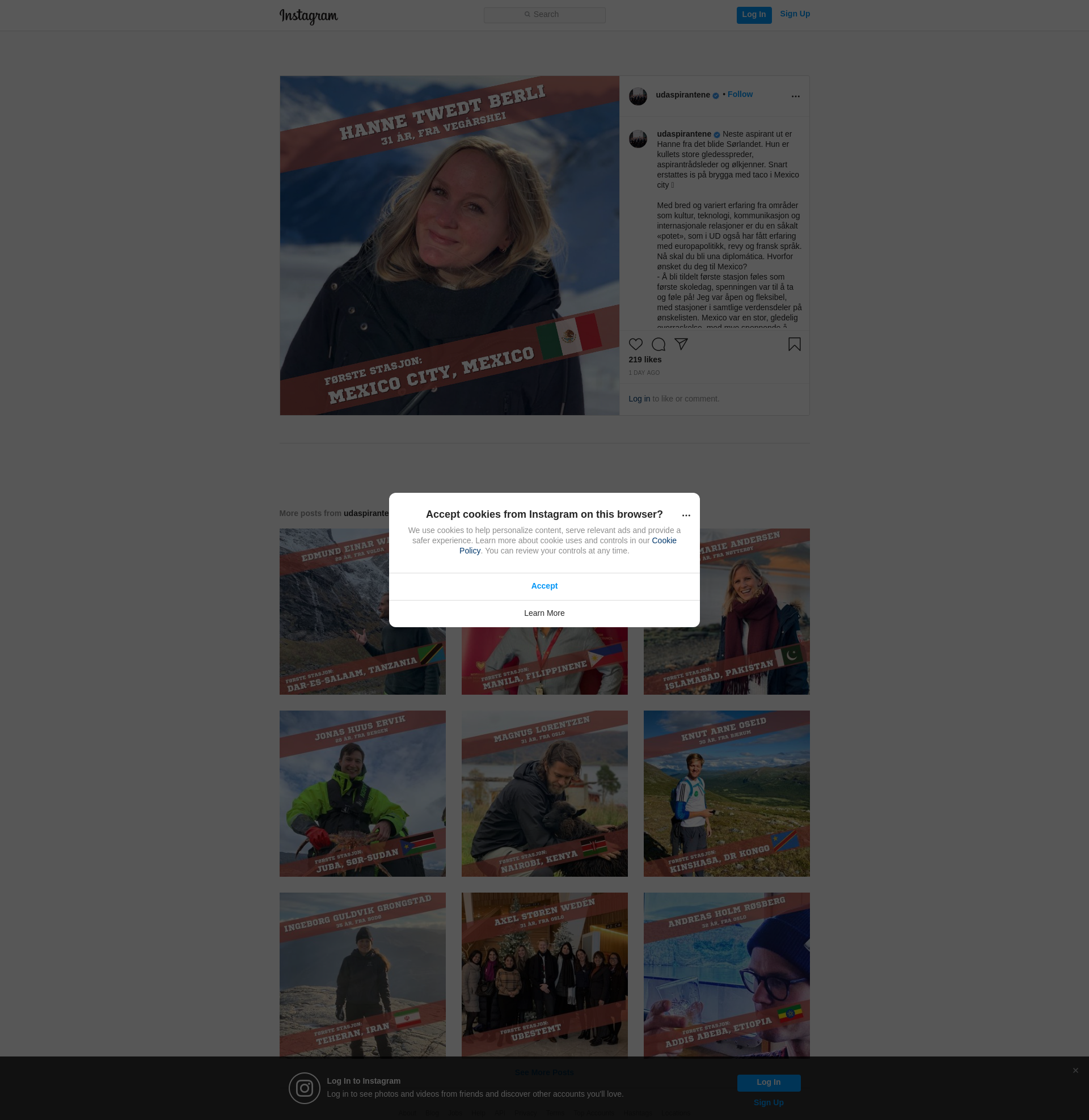This screenshot has width=1089, height=1120.
Task: Open the Kinshasa, DR Kongo post thumbnail
Action: tap(727, 793)
